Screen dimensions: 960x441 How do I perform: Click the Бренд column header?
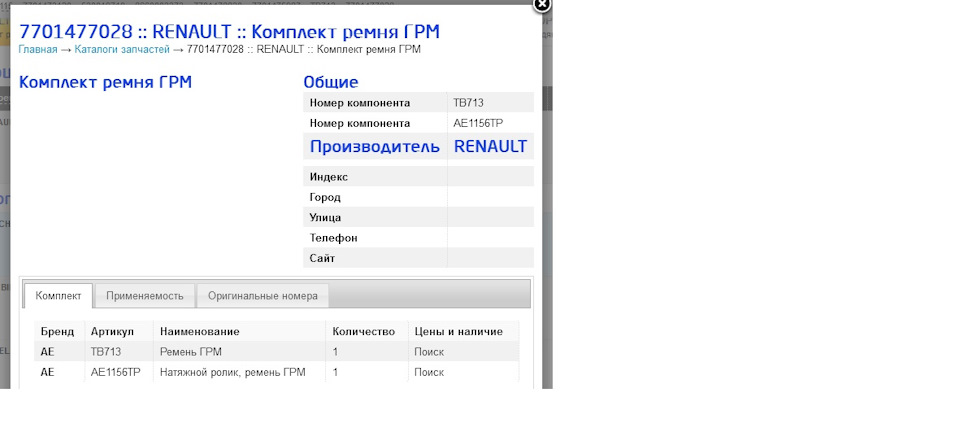(58, 331)
